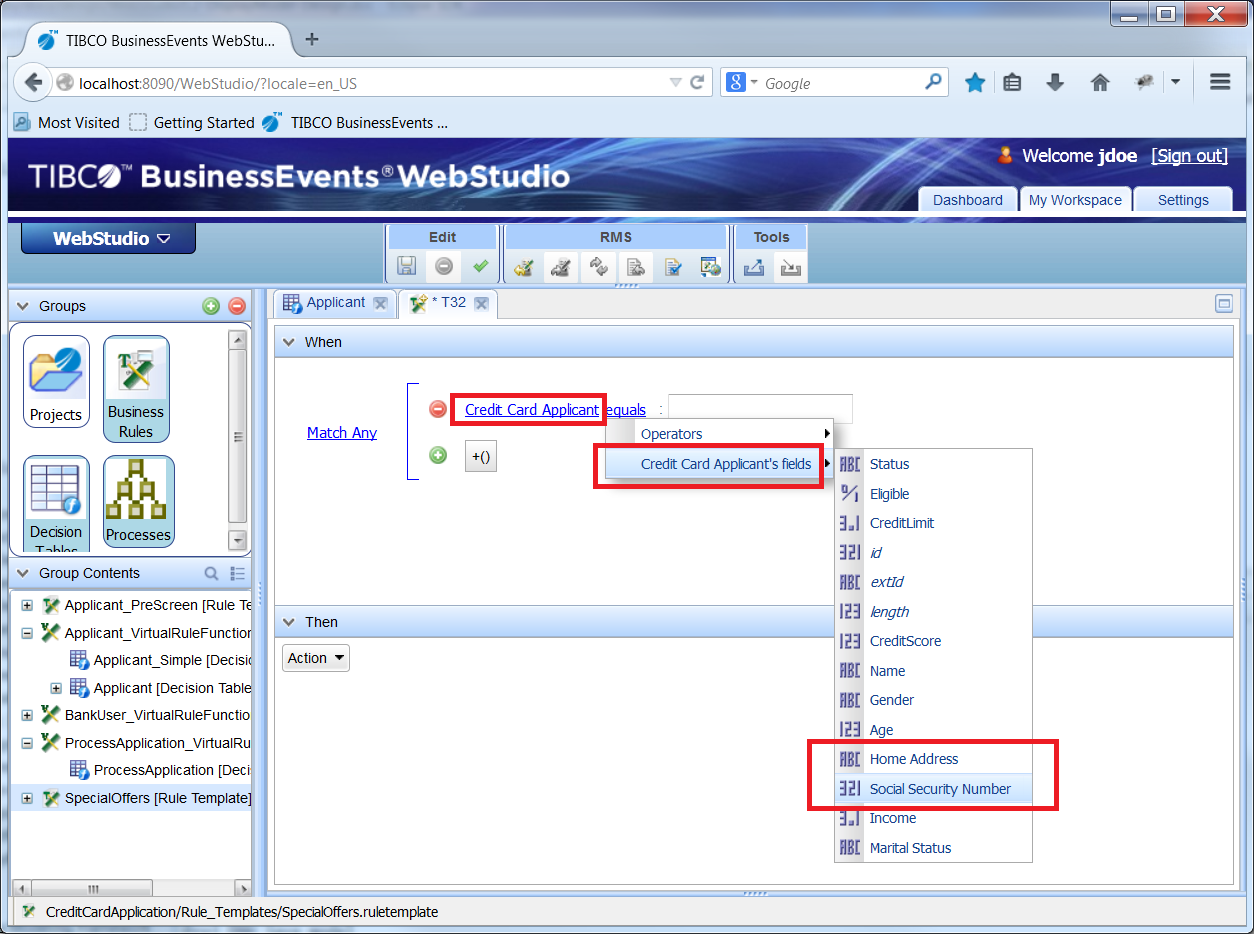Open Most Visited bookmark
Screen dimensions: 1254x934
tap(66, 123)
